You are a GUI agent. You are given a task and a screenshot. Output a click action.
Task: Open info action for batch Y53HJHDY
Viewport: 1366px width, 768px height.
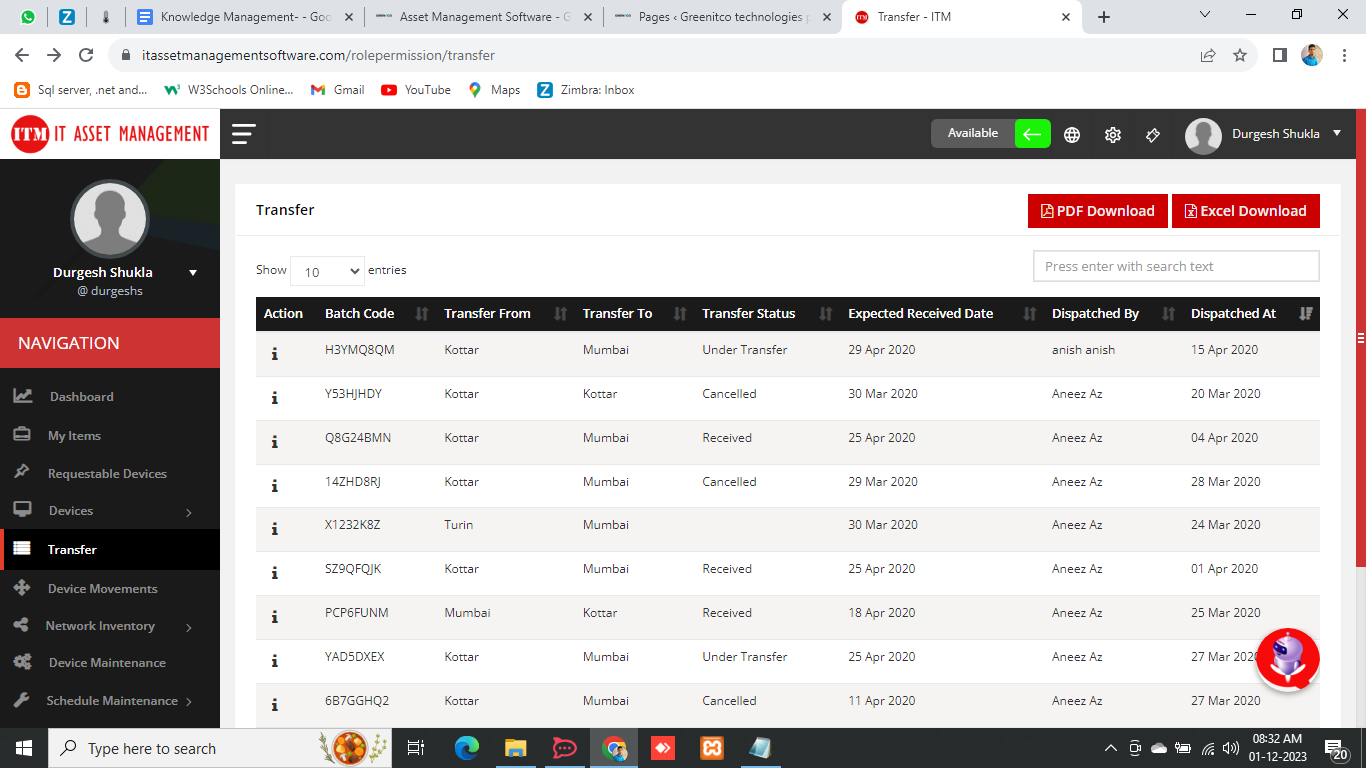pyautogui.click(x=274, y=398)
